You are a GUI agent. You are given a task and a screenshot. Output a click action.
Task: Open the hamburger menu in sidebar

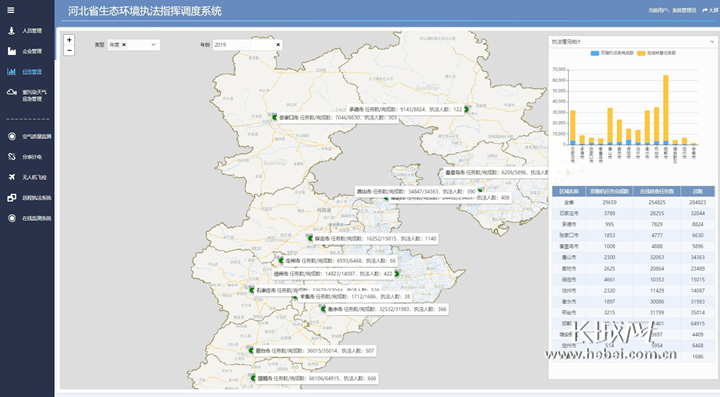pos(11,10)
